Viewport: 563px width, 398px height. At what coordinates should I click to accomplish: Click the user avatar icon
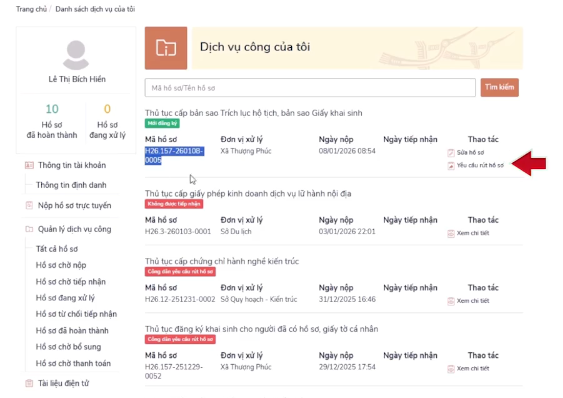[x=76, y=55]
